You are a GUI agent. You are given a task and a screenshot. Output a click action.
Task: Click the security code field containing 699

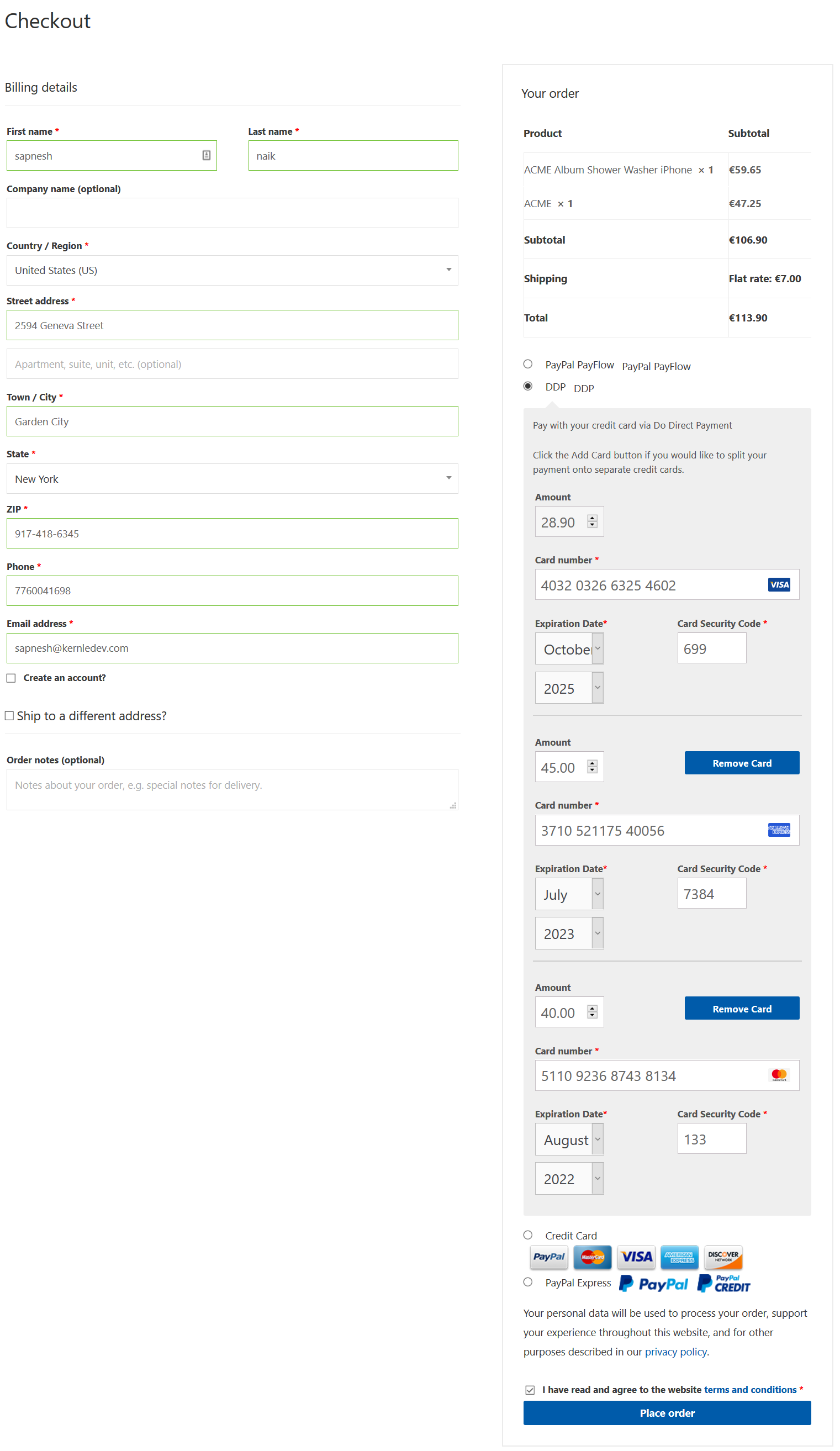pyautogui.click(x=712, y=648)
